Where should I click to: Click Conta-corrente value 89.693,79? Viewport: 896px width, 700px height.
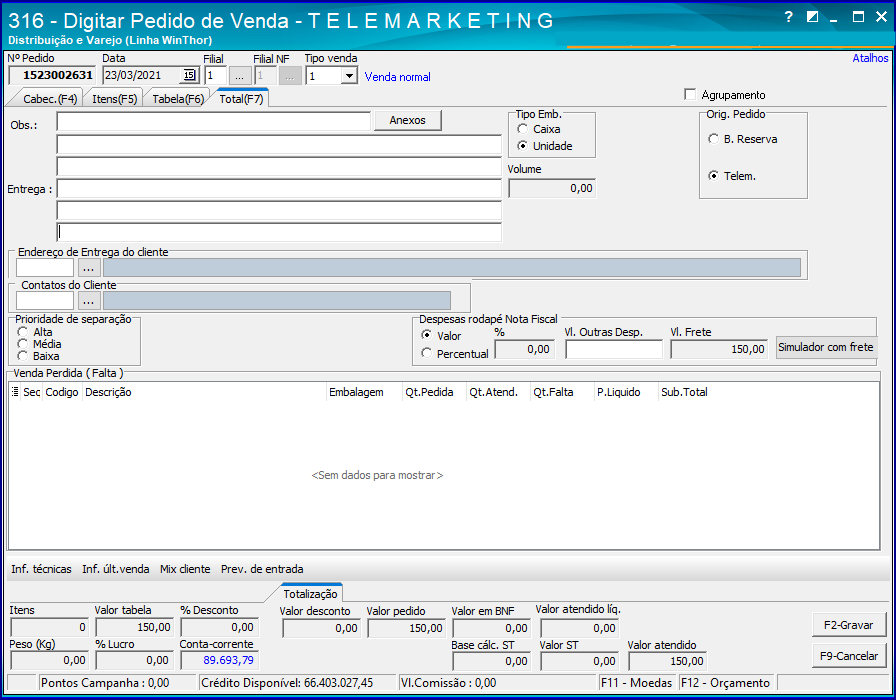coord(220,661)
